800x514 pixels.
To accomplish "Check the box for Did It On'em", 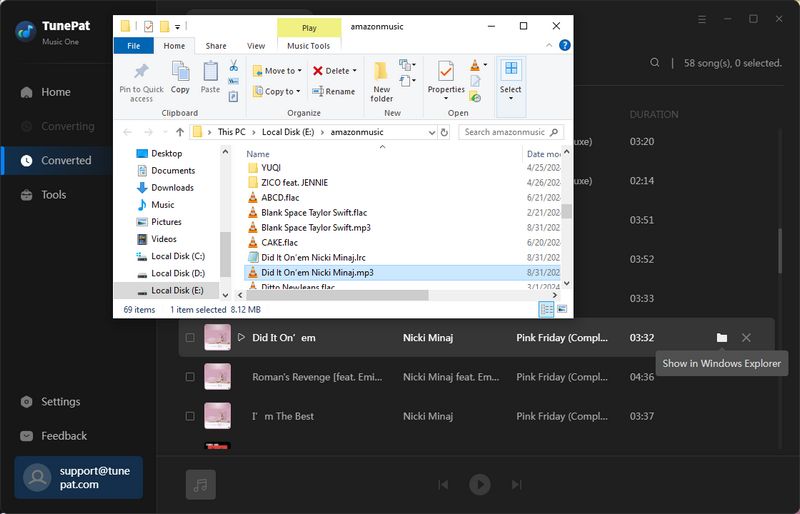I will coord(190,338).
